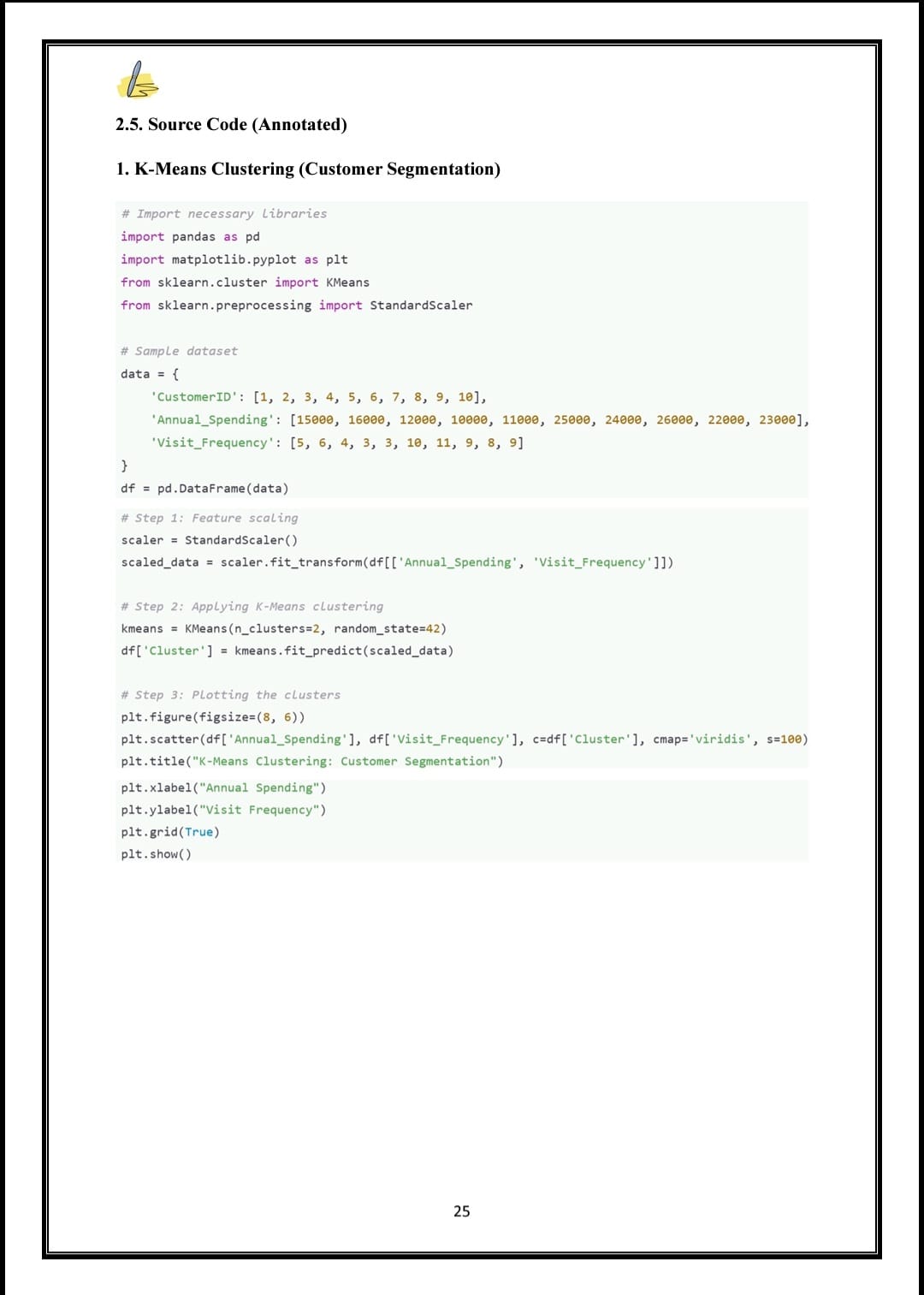Click the line 'plt.grid(True)'
The image size is (924, 1295).
[170, 832]
